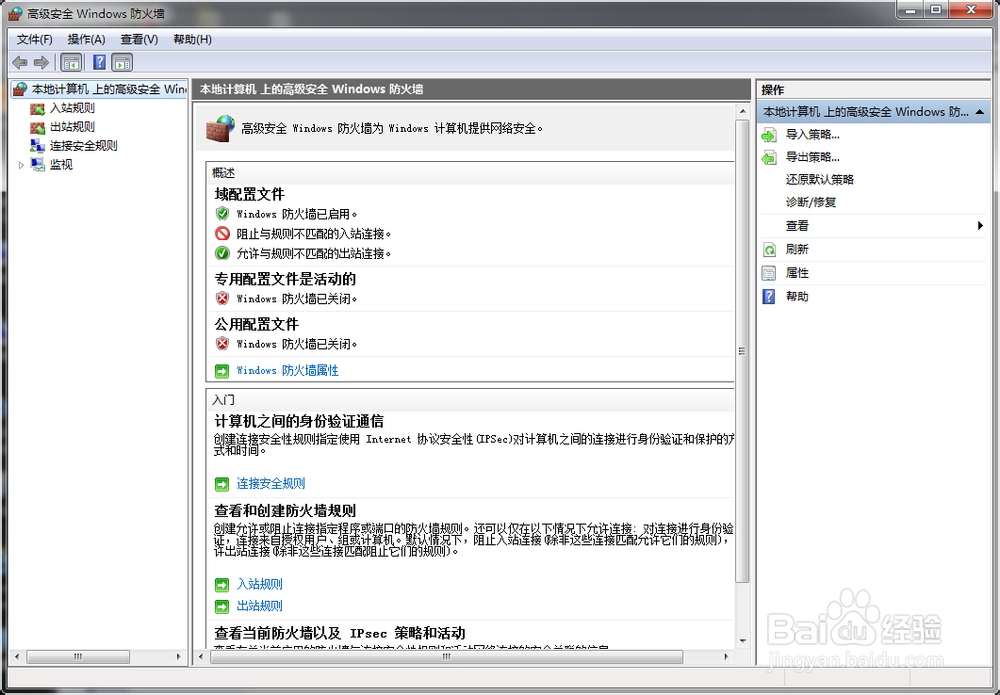Click the red shield icon under 专用配置文件
The height and width of the screenshot is (695, 1000).
point(222,298)
